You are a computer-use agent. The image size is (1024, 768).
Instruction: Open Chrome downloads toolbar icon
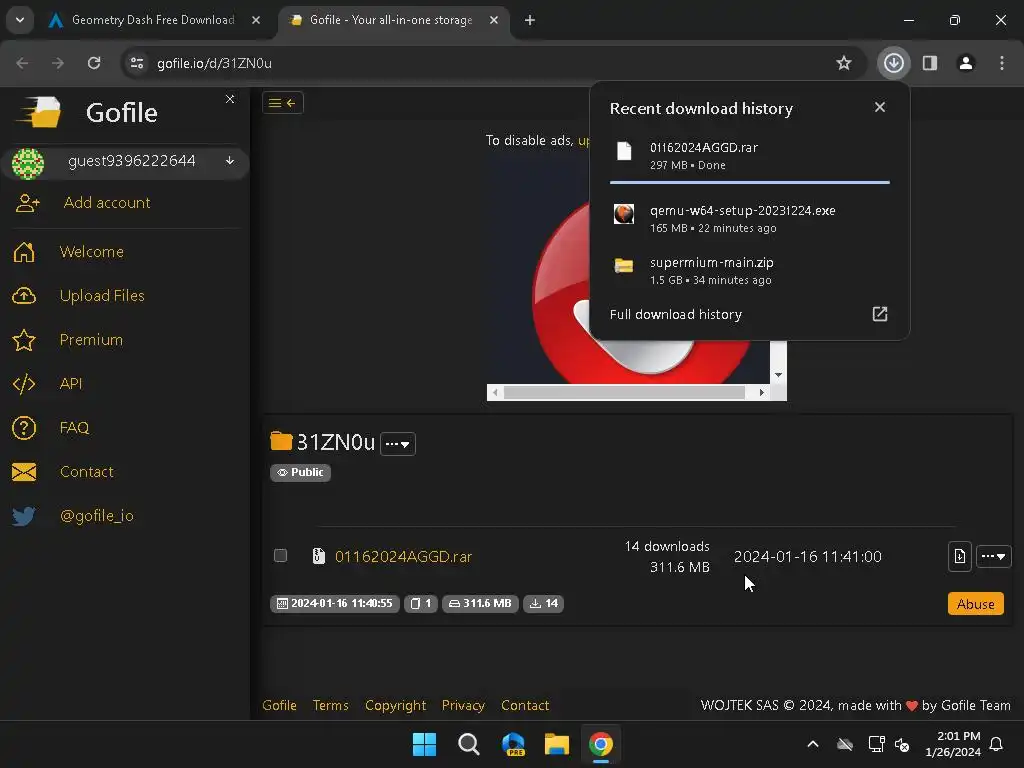893,63
